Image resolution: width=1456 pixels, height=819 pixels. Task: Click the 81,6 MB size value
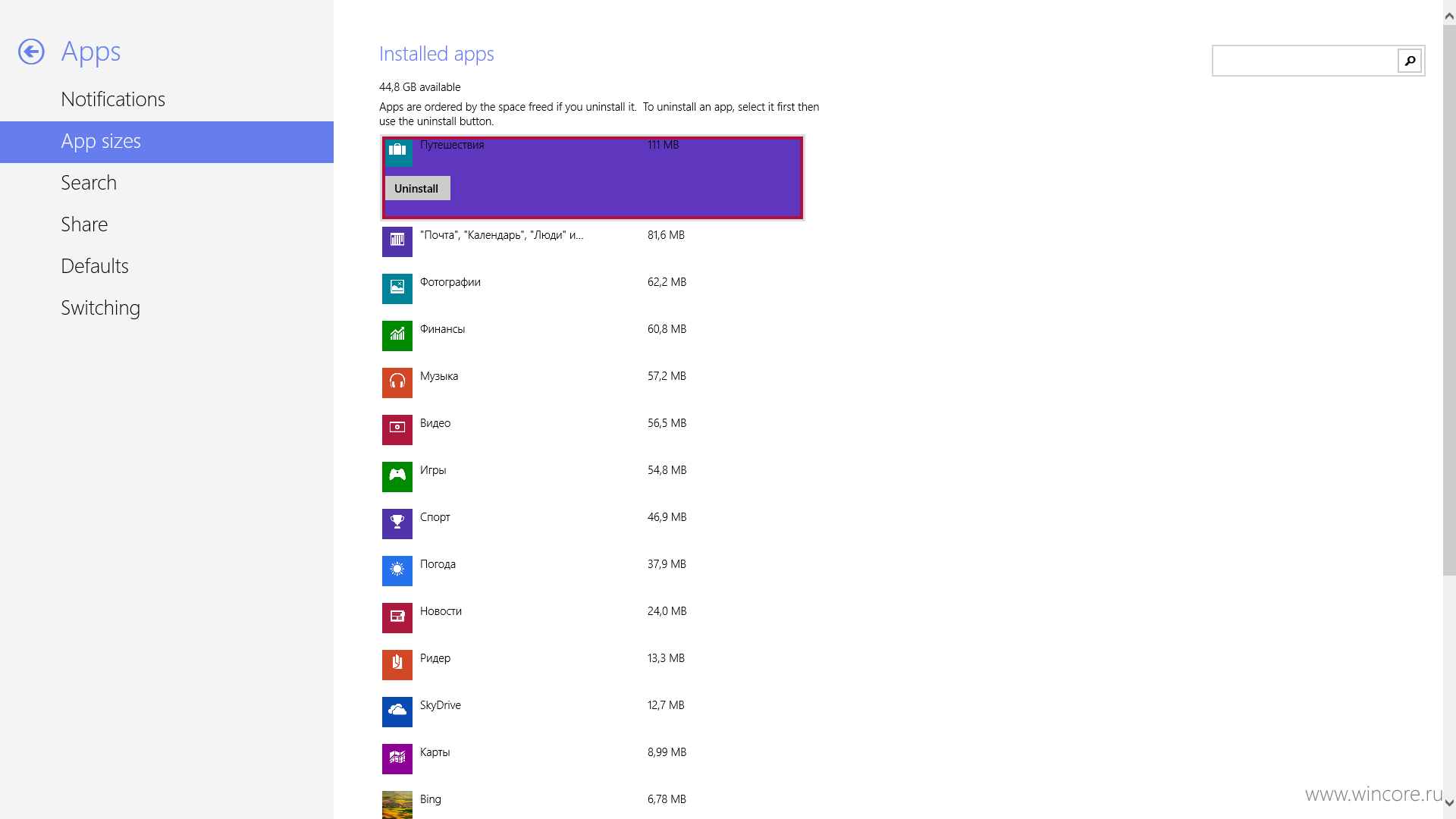point(667,235)
